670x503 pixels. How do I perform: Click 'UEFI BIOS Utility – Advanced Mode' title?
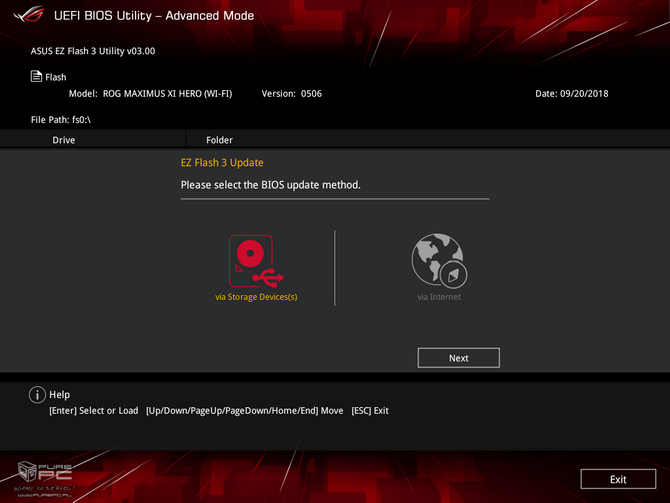(x=154, y=16)
